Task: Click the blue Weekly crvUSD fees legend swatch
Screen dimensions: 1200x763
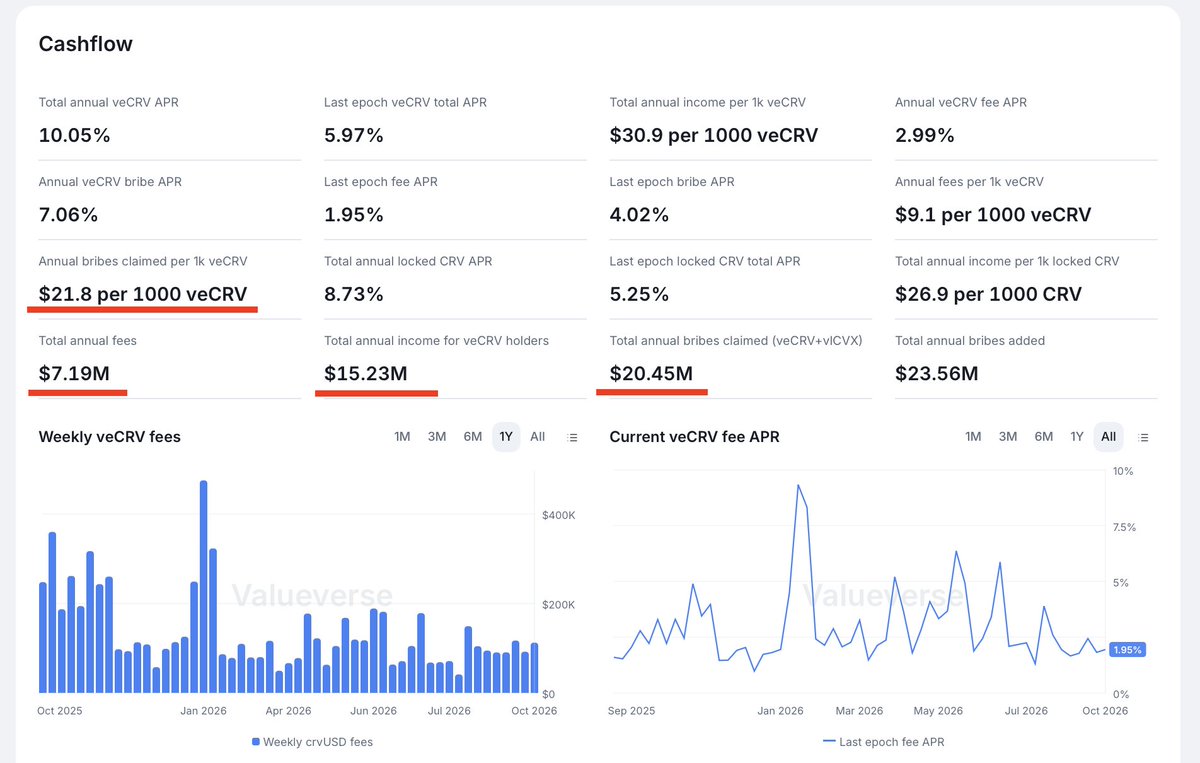Action: pos(256,742)
